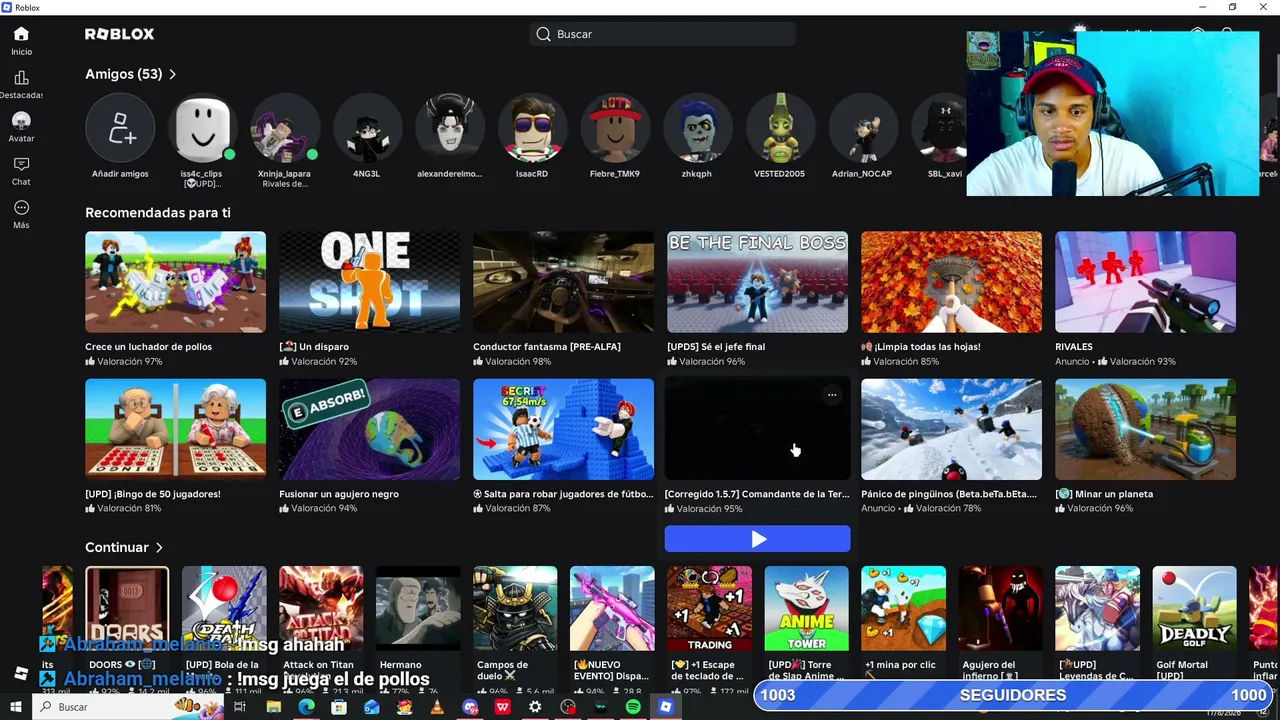Open friend Adrian_NOCAP avatar
The height and width of the screenshot is (720, 1280).
click(x=864, y=128)
